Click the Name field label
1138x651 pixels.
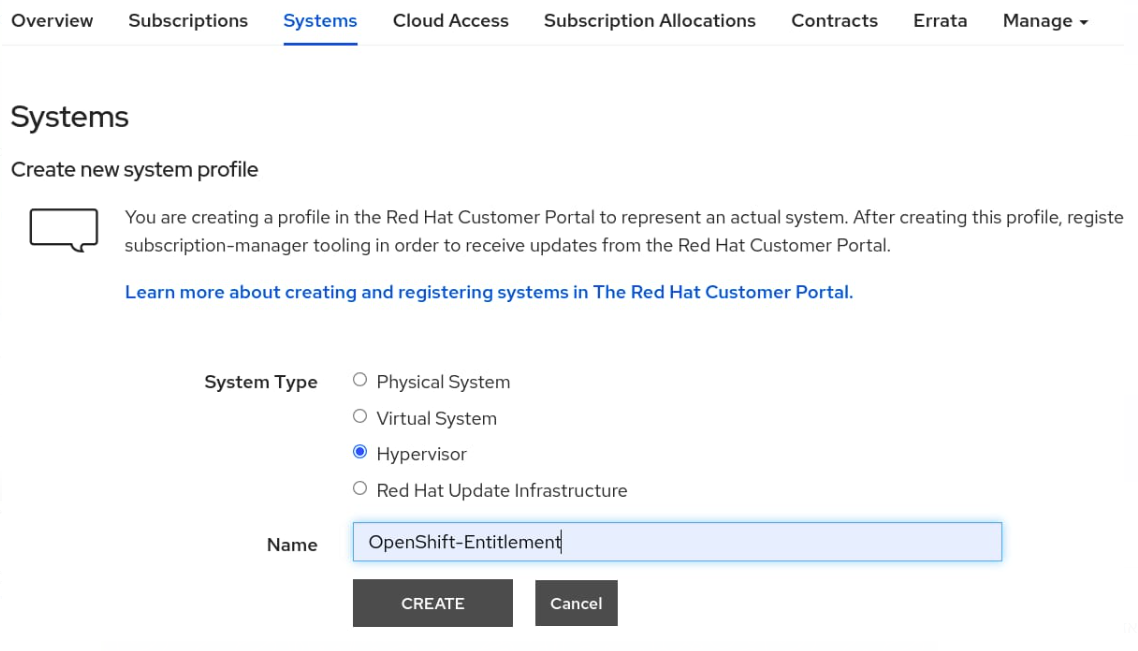[x=292, y=545]
